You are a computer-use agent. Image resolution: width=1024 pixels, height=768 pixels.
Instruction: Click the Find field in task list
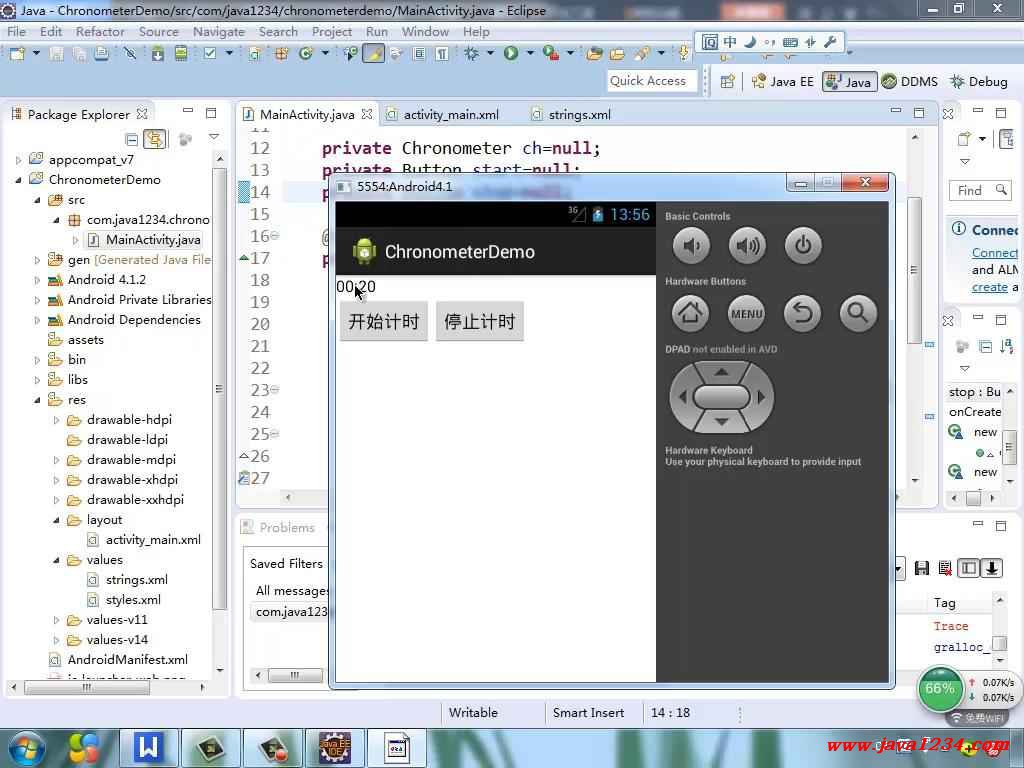coord(981,191)
